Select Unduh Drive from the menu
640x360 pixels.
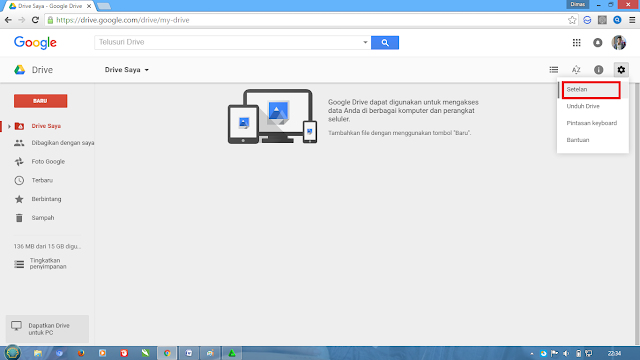pyautogui.click(x=593, y=106)
